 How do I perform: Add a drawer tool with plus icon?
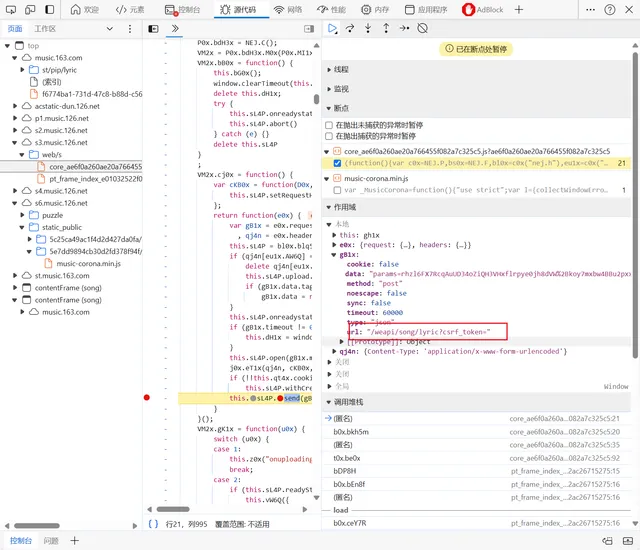(74, 541)
